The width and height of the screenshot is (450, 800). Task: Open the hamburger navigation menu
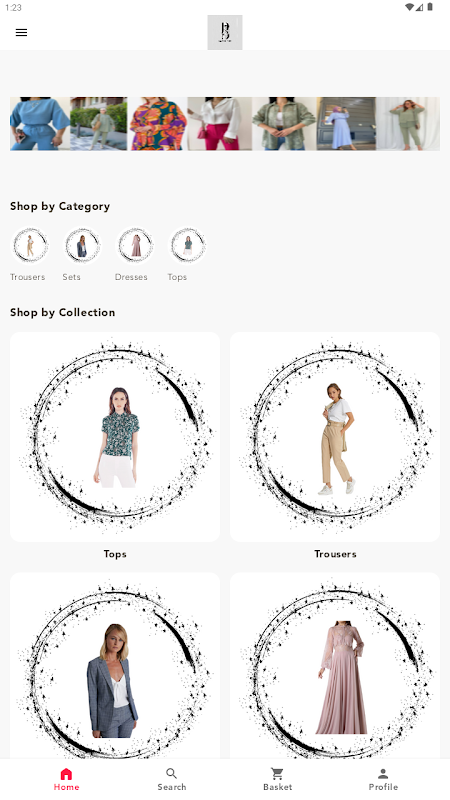[x=21, y=33]
